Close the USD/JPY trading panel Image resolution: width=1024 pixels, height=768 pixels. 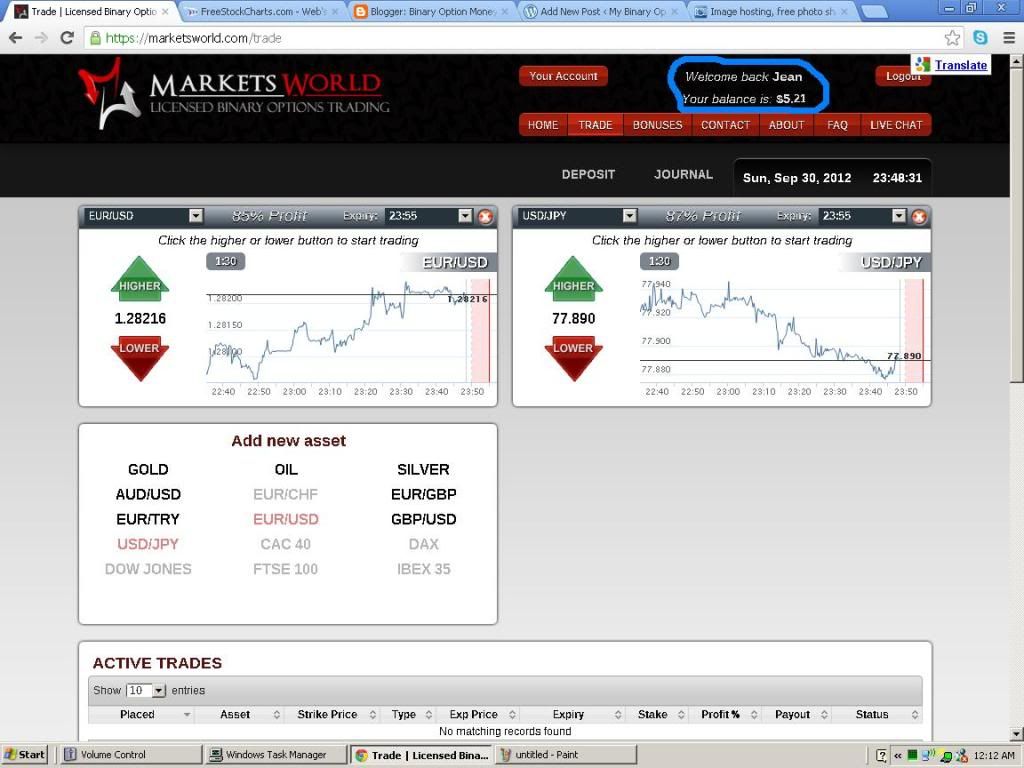[919, 216]
